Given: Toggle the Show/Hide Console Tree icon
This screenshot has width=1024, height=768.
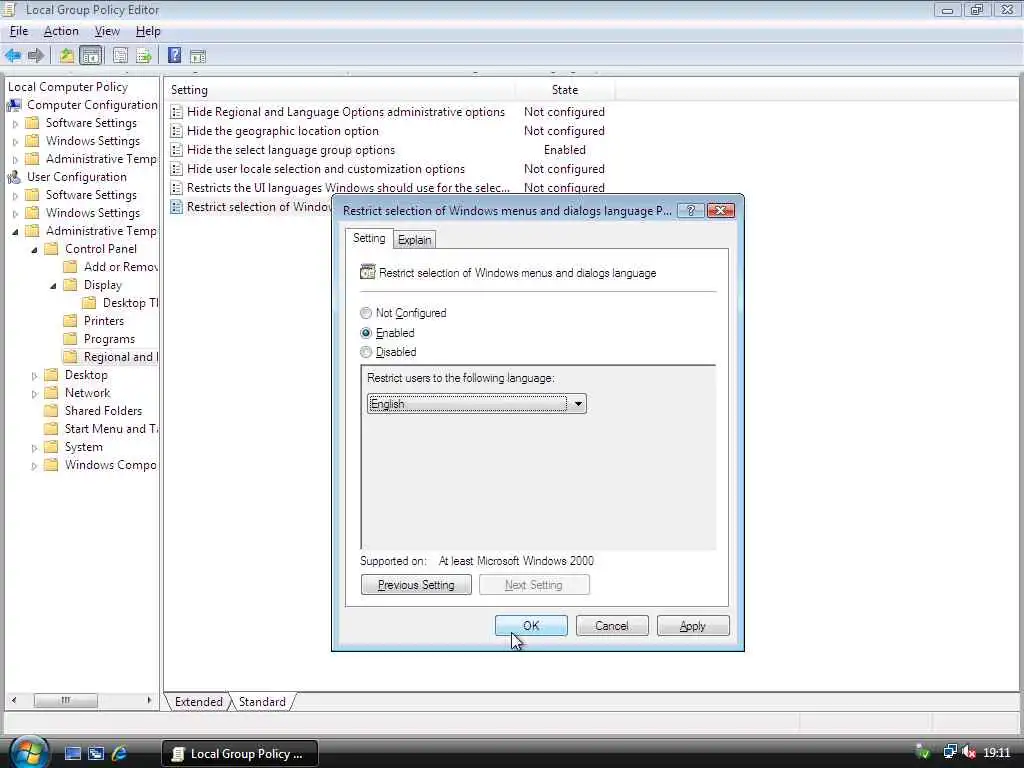Looking at the screenshot, I should [x=91, y=56].
